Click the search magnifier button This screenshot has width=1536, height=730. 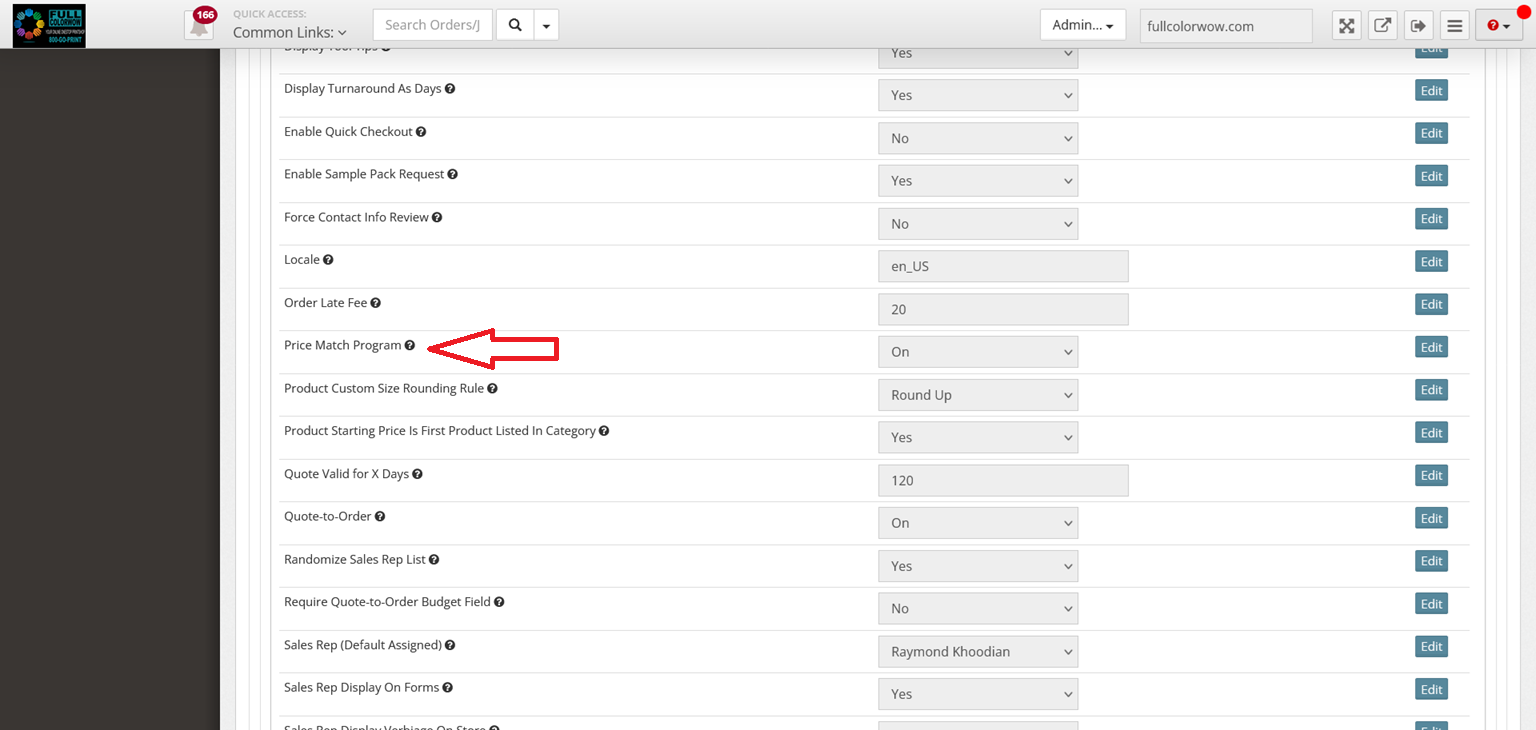(515, 25)
